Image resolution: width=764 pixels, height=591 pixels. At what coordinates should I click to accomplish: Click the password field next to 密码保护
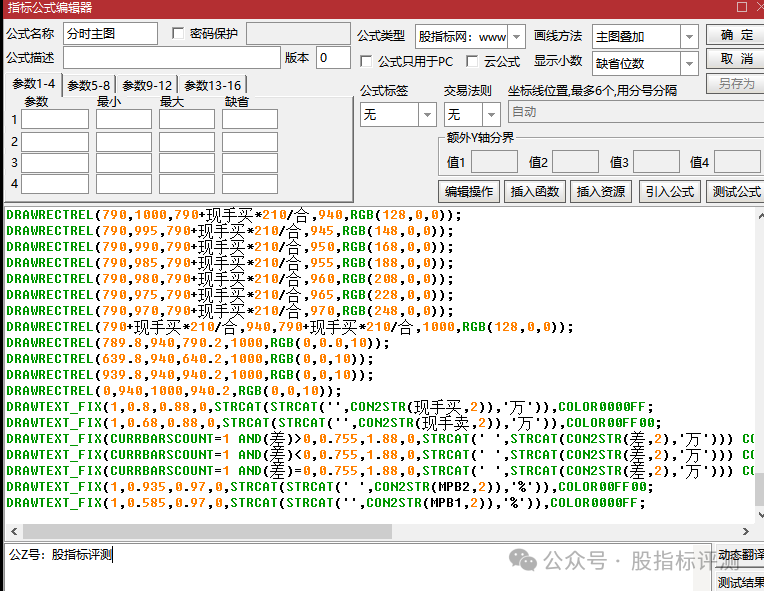tap(298, 33)
